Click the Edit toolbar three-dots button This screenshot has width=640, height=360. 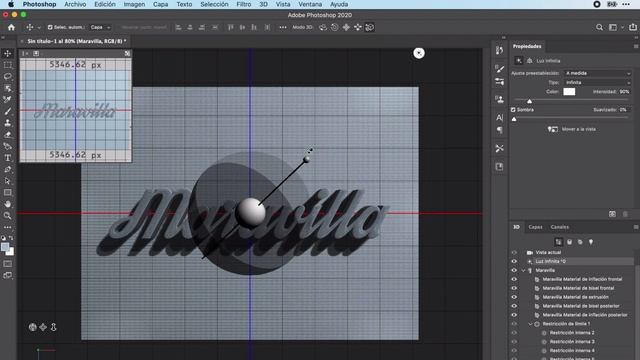(7, 227)
